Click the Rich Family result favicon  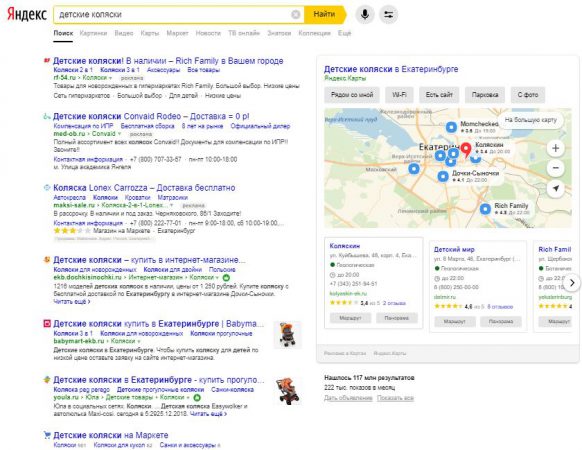(x=47, y=61)
